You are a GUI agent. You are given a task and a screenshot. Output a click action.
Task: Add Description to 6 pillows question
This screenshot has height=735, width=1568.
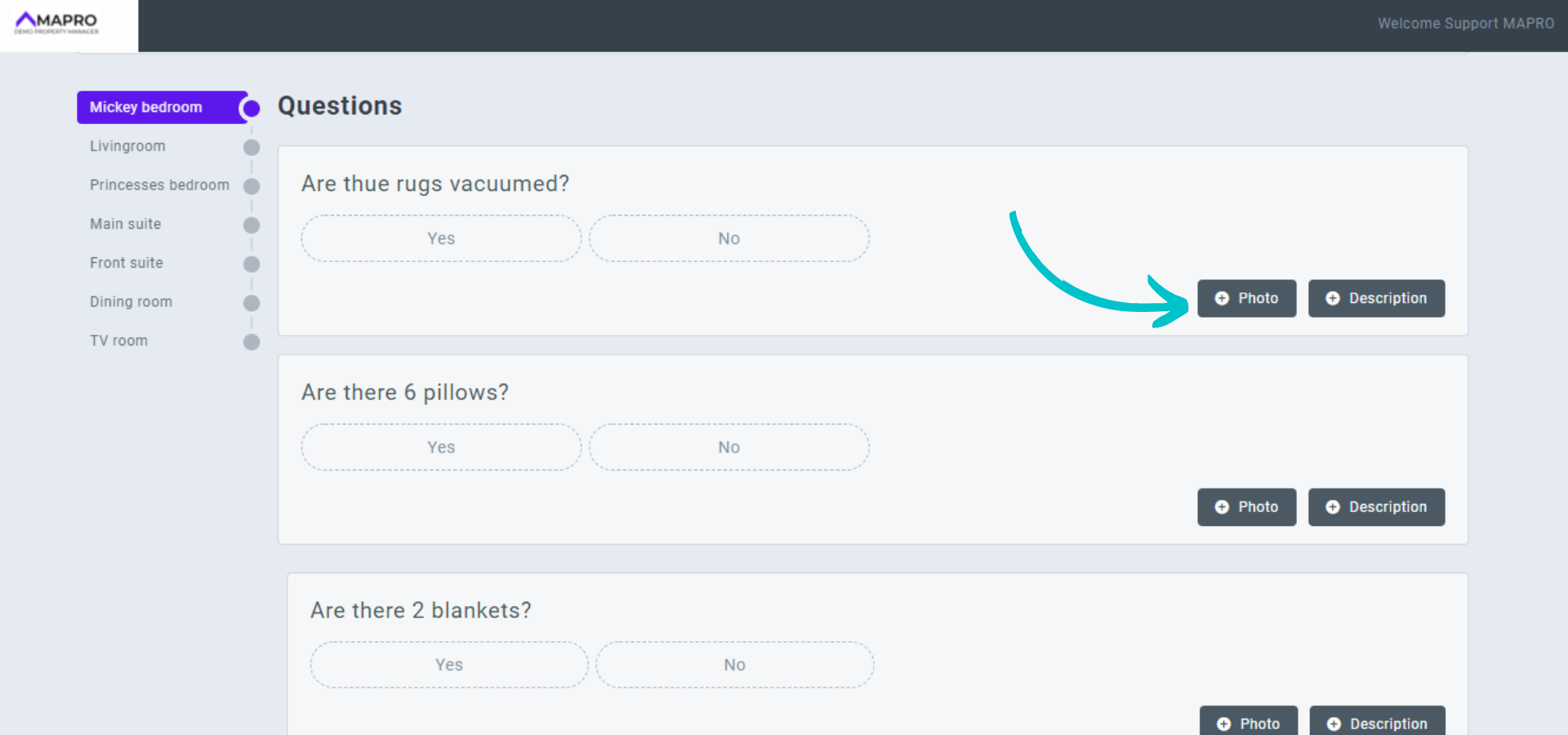(1376, 507)
